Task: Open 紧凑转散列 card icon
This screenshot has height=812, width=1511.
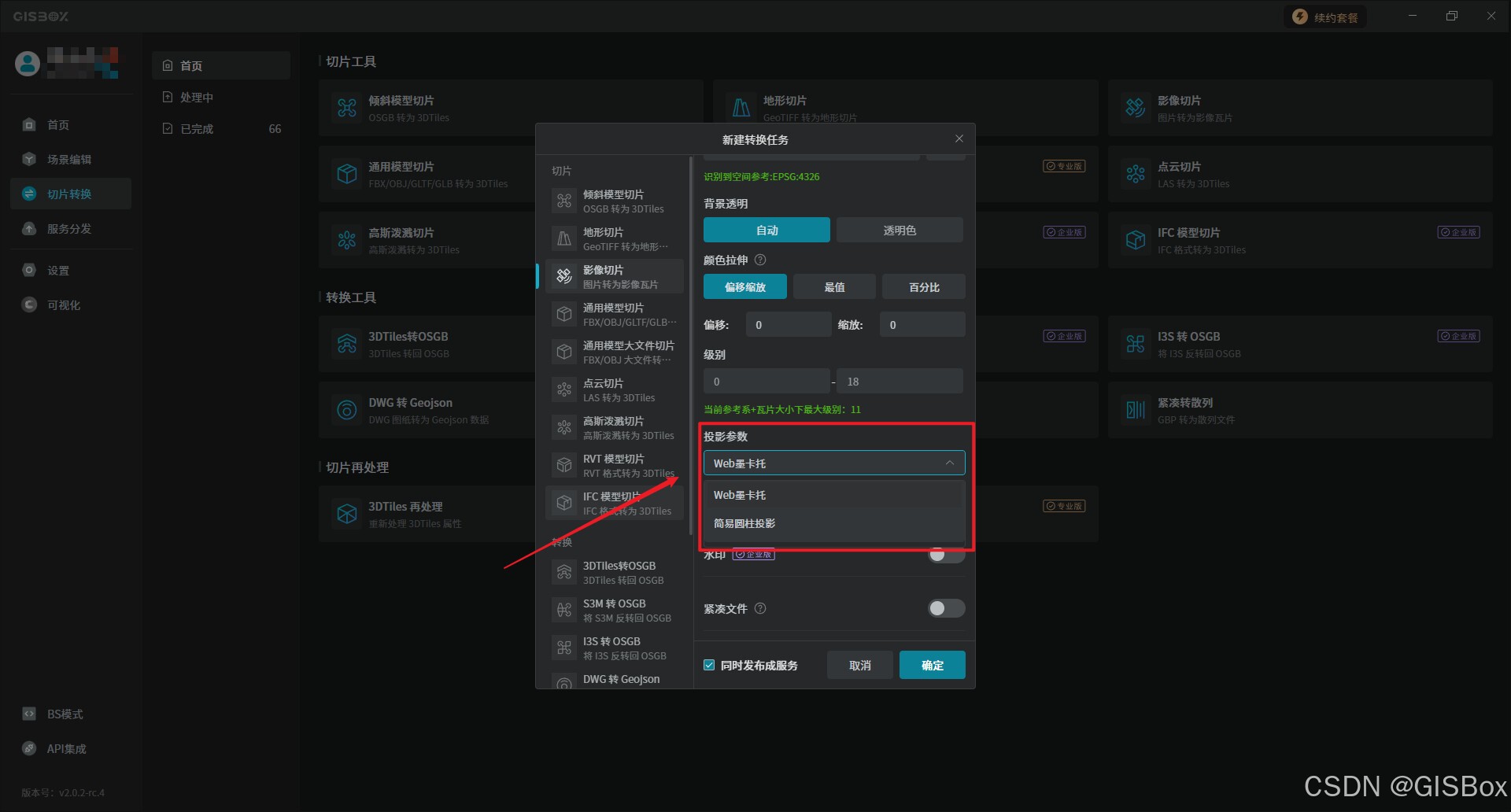Action: point(1136,410)
